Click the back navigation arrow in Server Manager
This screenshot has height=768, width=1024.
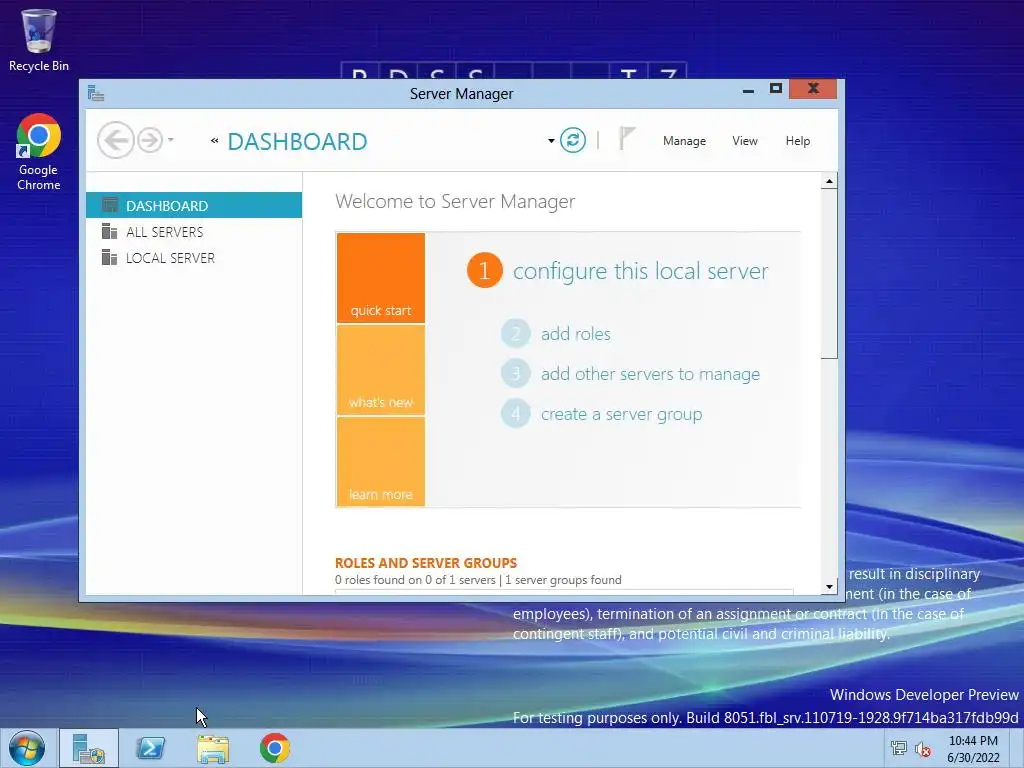[x=116, y=140]
